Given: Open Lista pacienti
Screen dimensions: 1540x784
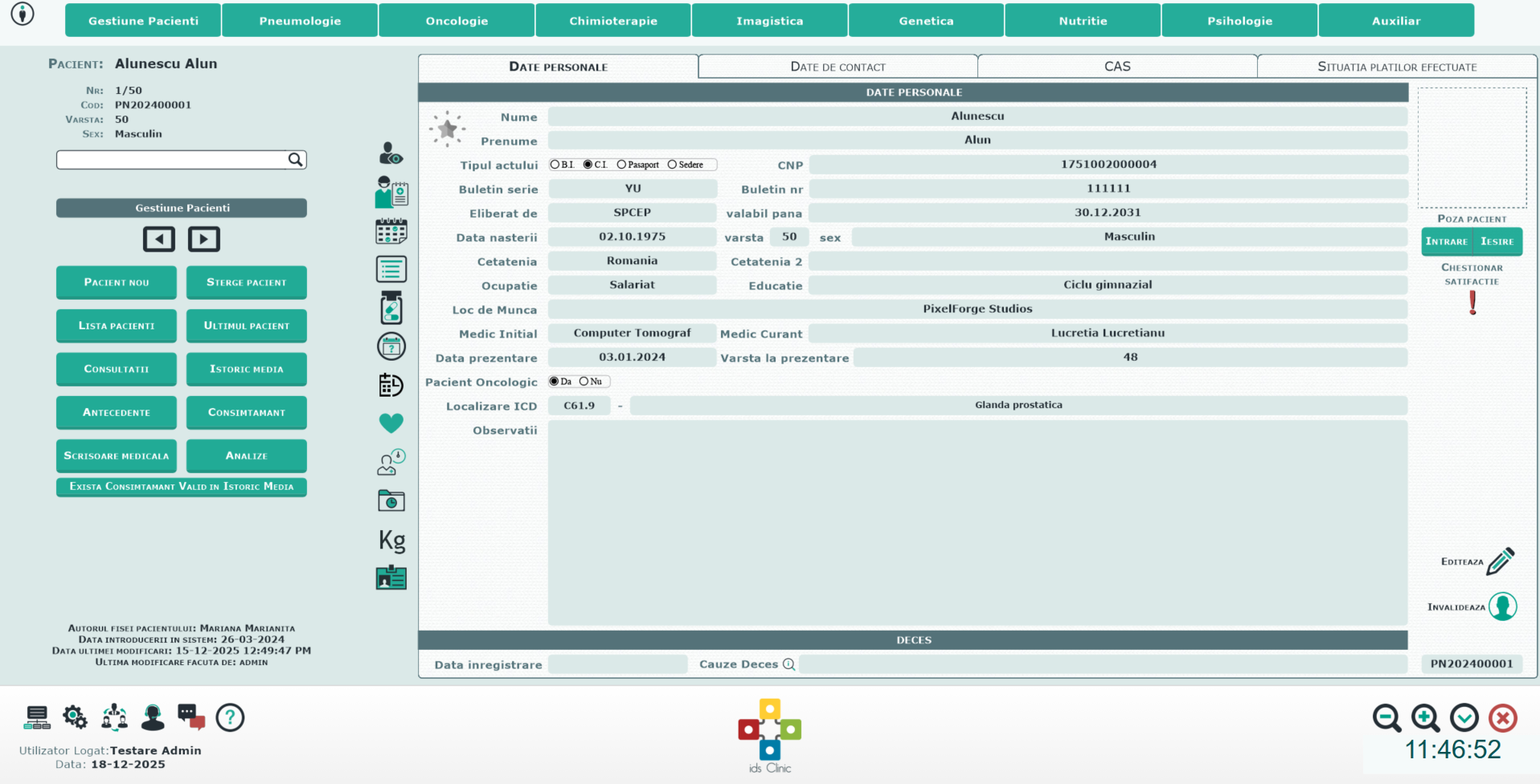Looking at the screenshot, I should (117, 325).
